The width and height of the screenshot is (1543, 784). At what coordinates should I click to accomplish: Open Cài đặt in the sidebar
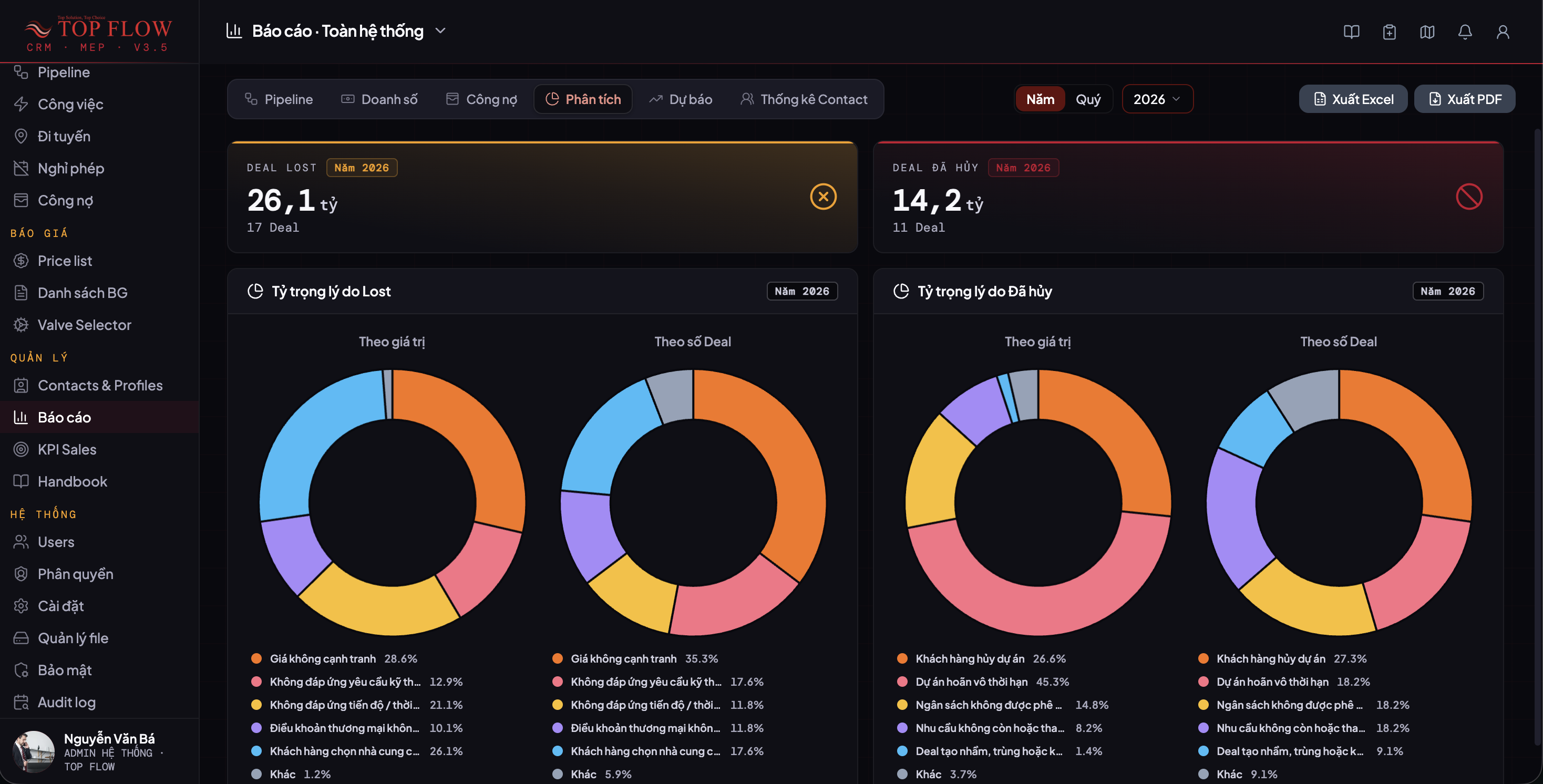(x=99, y=605)
